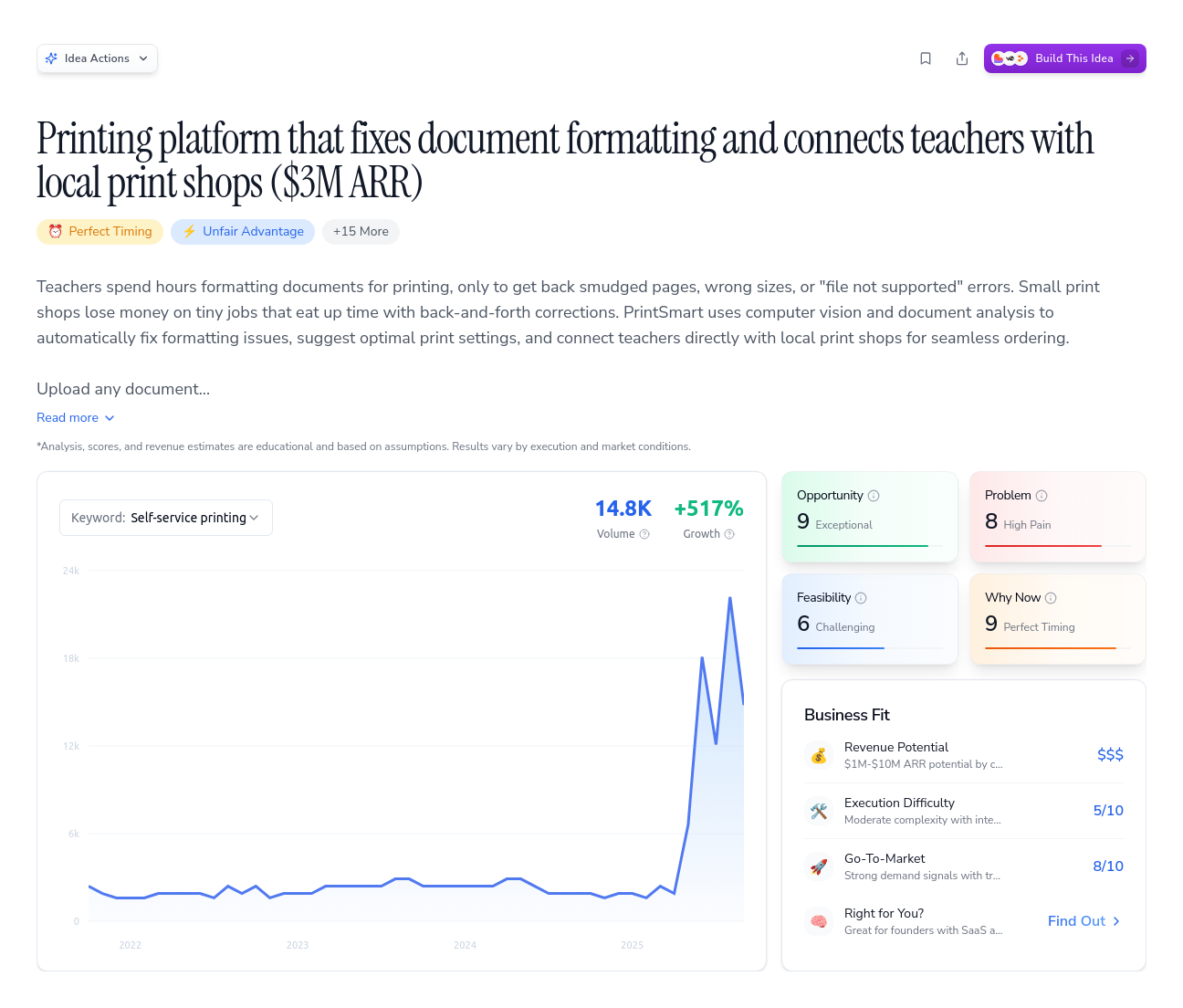
Task: Select the Perfect Timing tag
Action: coord(99,231)
